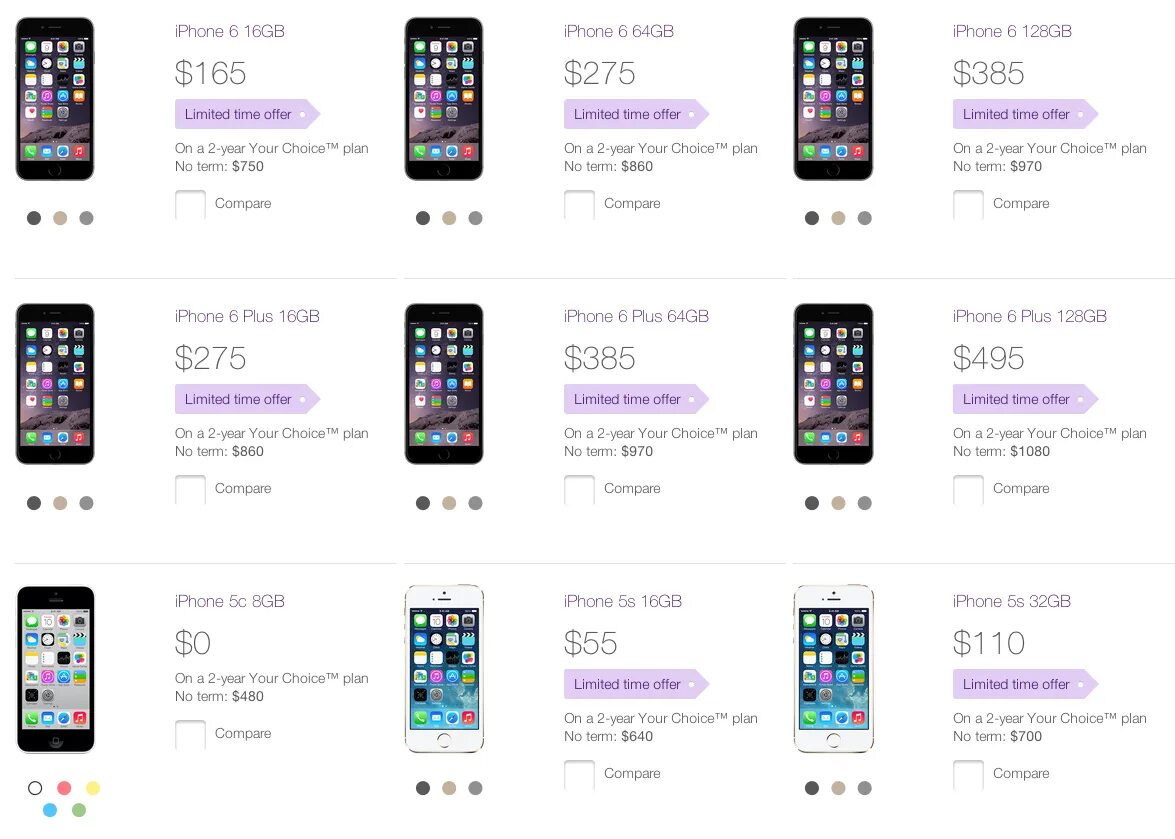Screen dimensions: 1175x839
Task: Click the iPhone 5s 16GB product name
Action: coord(622,602)
